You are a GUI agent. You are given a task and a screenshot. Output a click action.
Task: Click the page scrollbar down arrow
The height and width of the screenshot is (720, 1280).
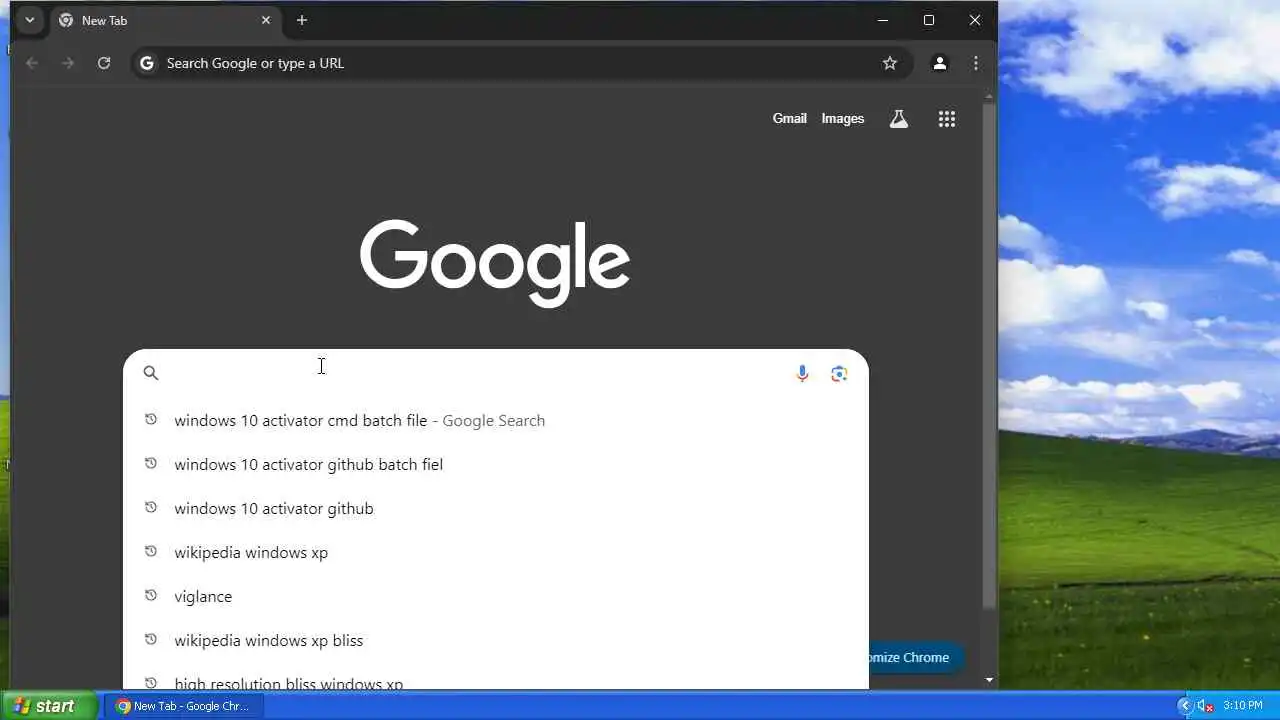click(989, 680)
